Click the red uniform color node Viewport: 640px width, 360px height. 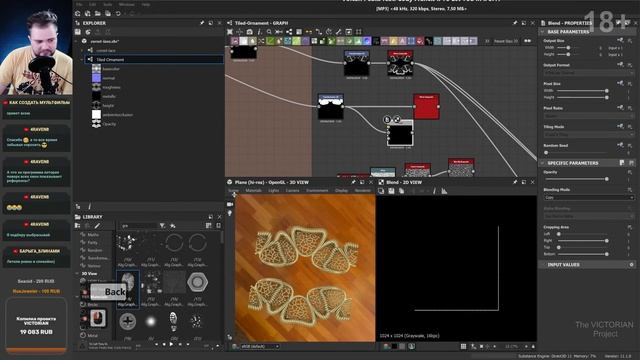point(426,107)
